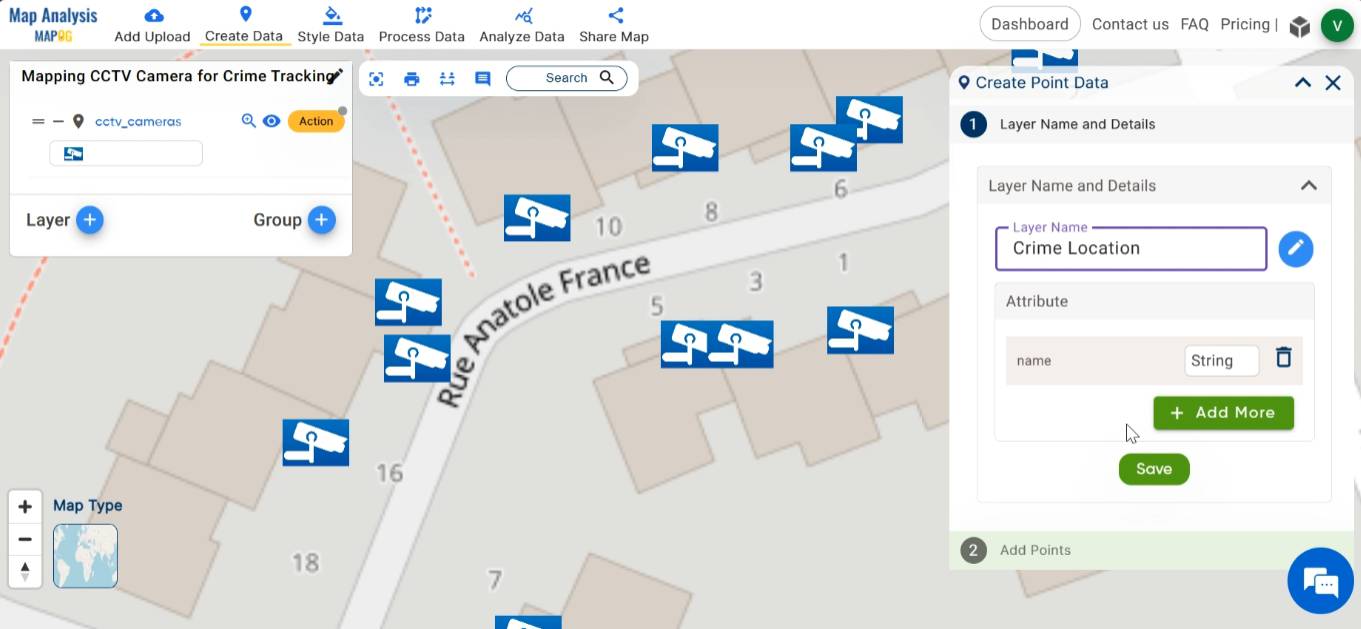Click the drag handle of cctv_cameras layer

[38, 121]
